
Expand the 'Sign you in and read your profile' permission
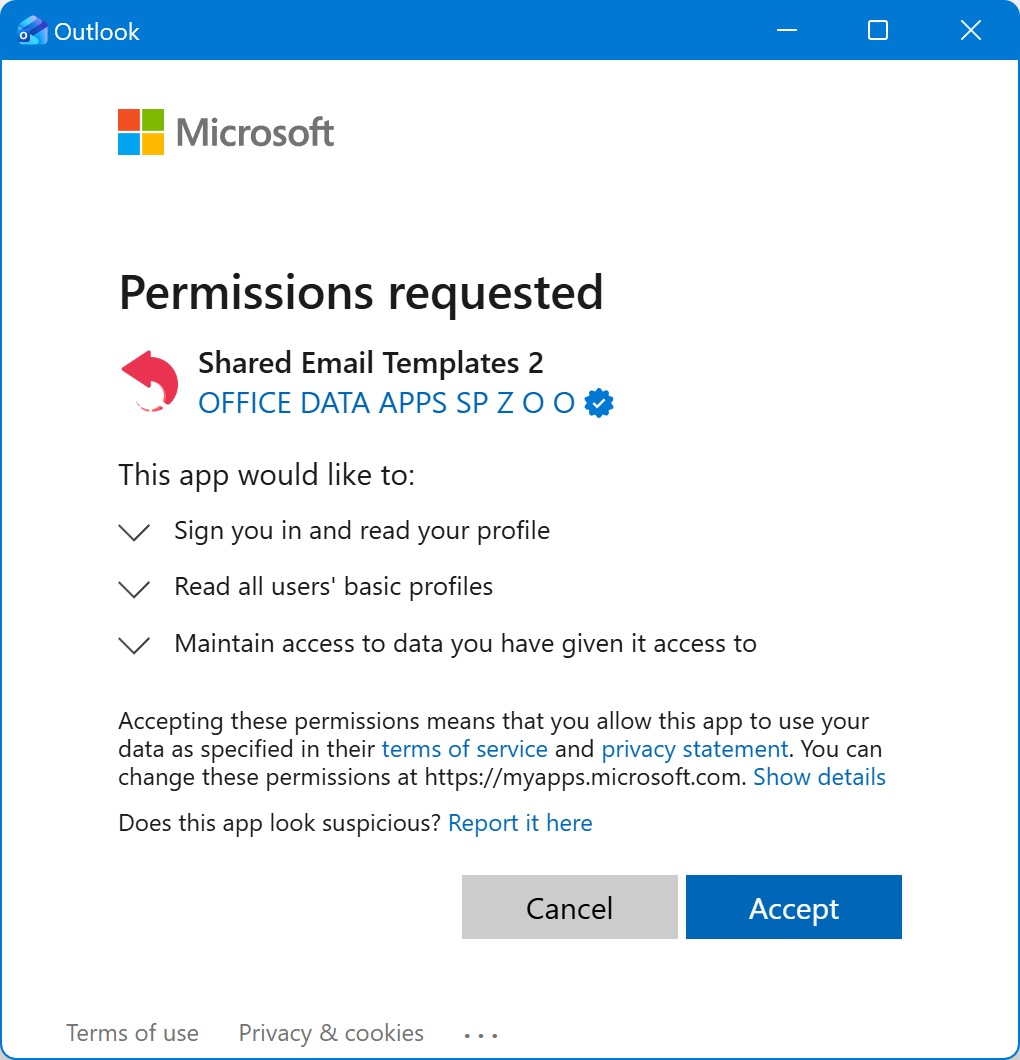[133, 532]
